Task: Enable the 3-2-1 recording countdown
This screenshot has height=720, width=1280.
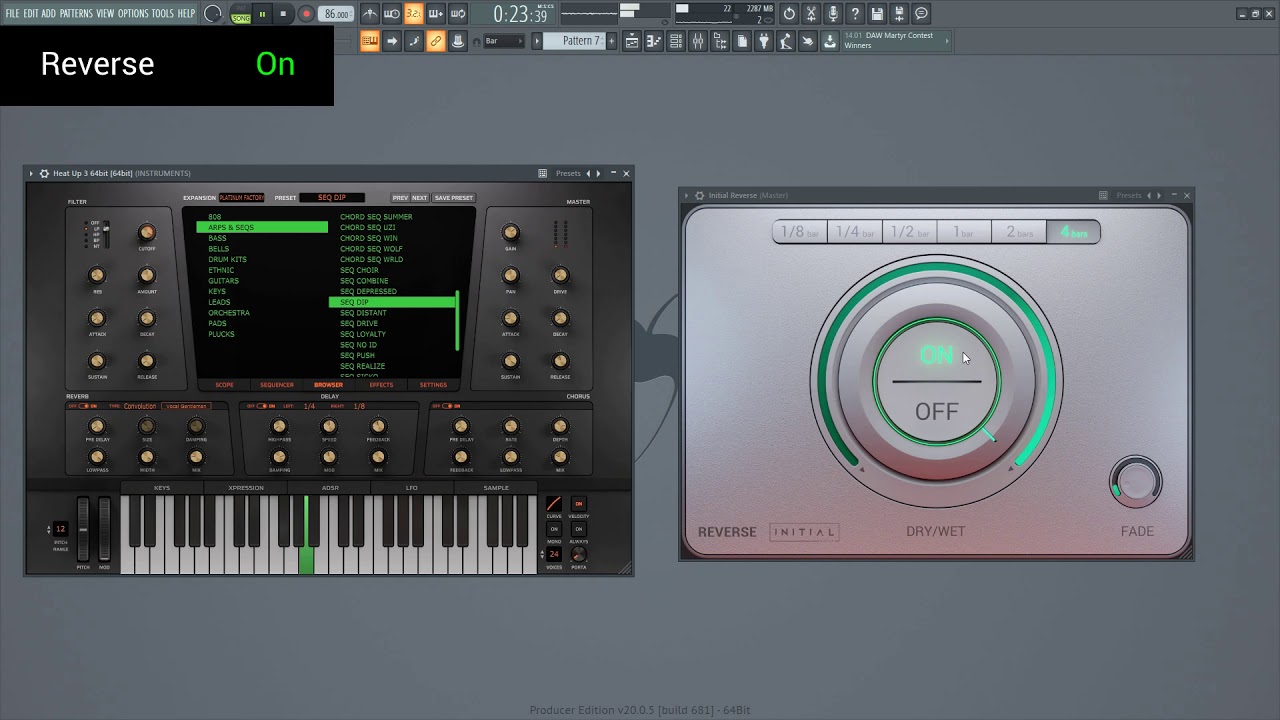Action: [413, 14]
